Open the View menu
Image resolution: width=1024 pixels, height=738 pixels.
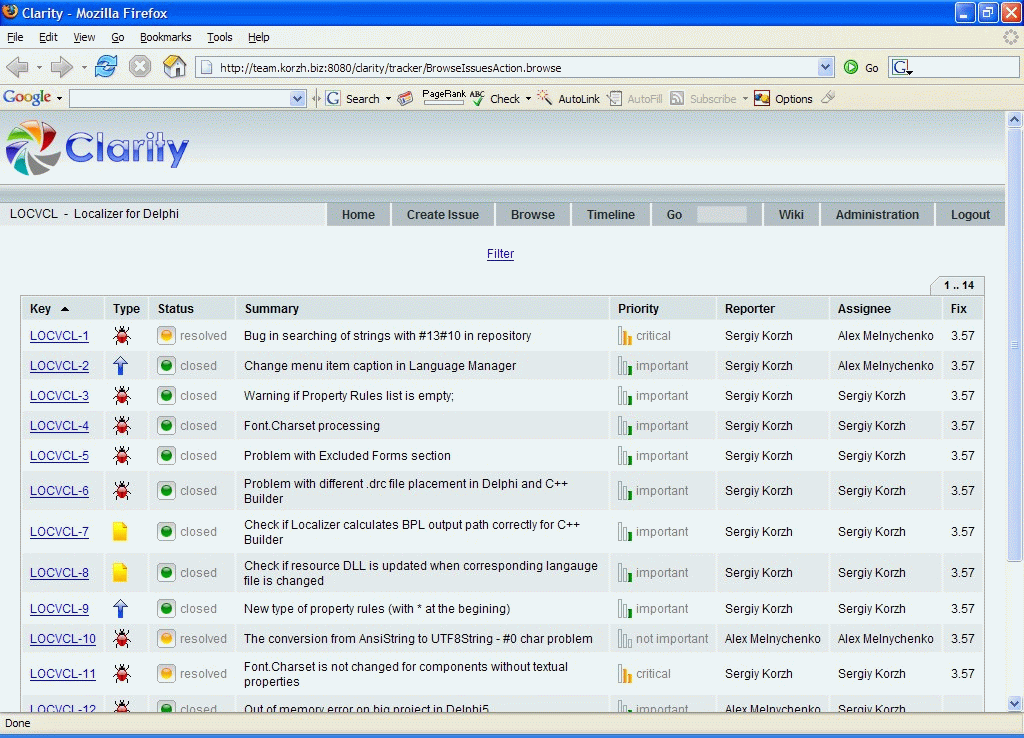click(x=84, y=37)
